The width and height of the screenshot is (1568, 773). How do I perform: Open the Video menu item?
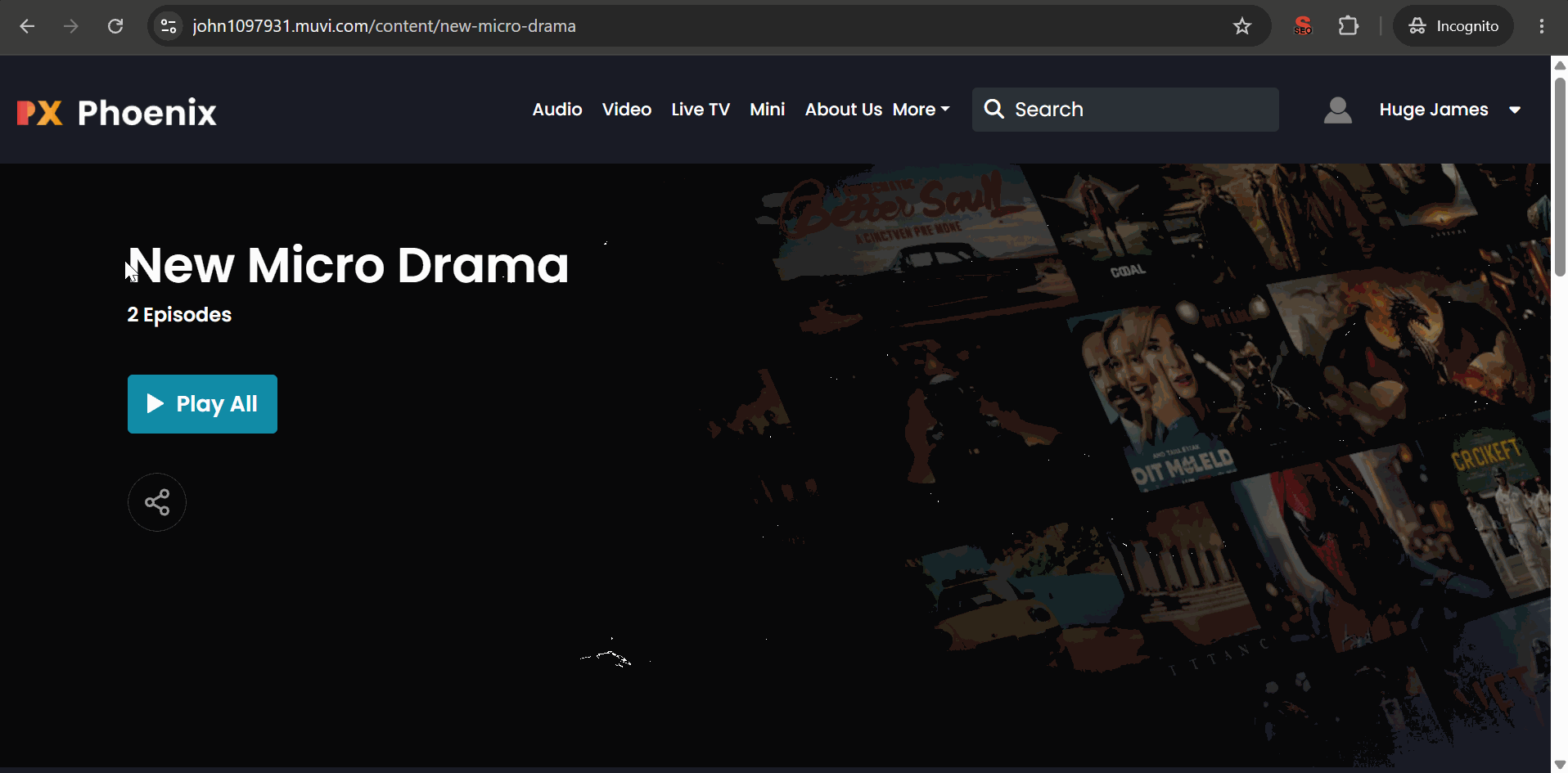627,110
